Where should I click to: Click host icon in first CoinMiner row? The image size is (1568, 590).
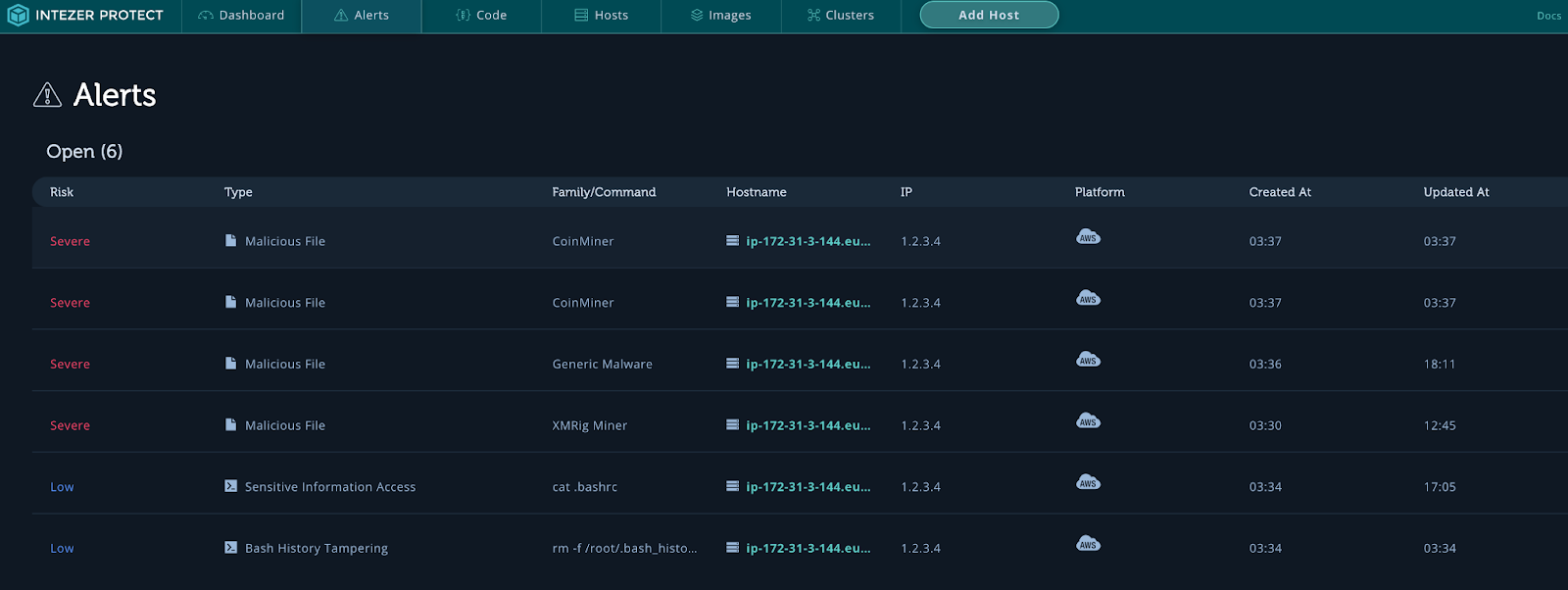pos(732,240)
